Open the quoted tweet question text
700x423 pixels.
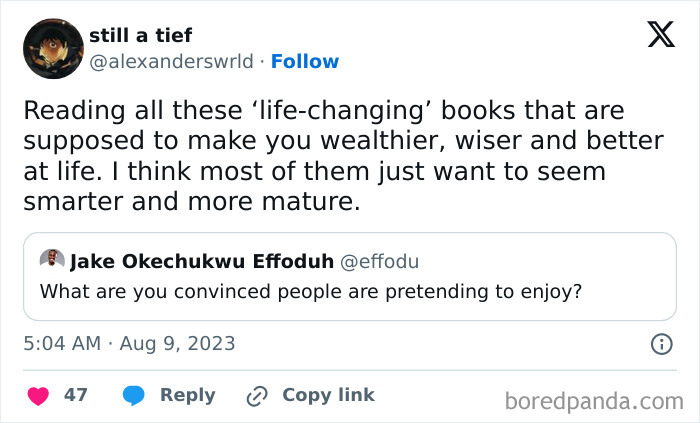[x=311, y=292]
